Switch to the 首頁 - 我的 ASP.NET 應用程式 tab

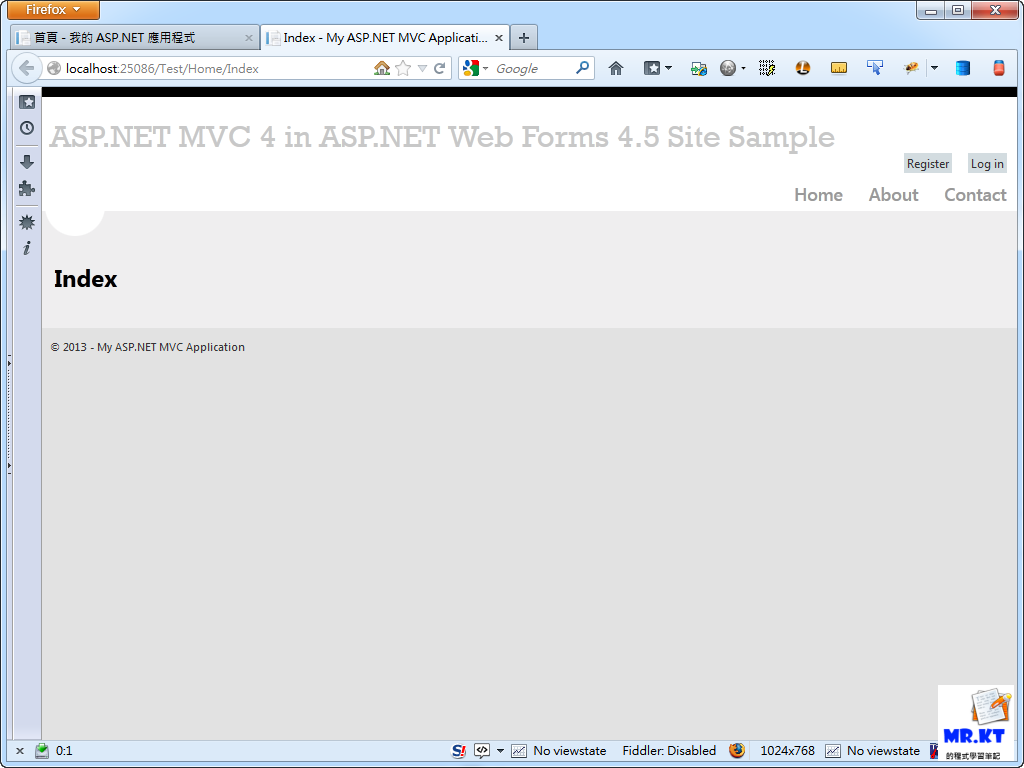point(135,38)
